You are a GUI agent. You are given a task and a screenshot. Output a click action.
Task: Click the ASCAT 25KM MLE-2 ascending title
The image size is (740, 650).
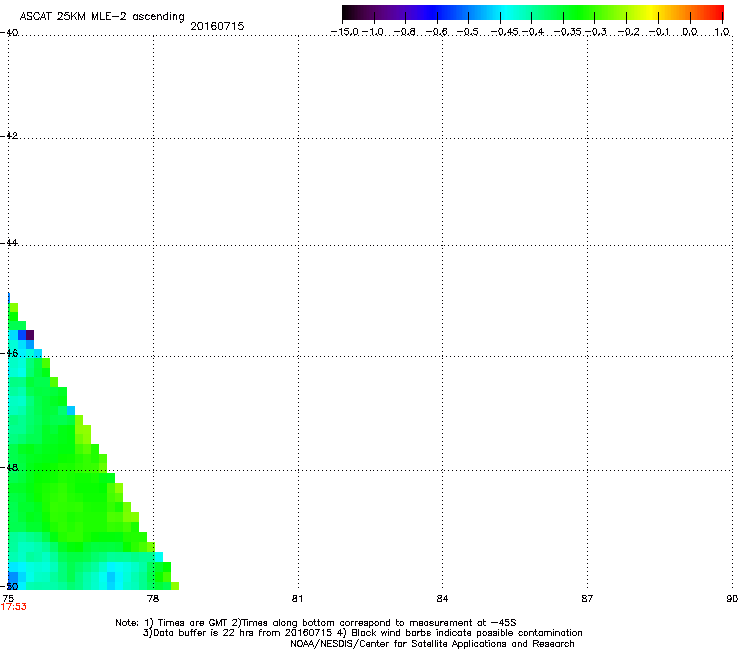(x=102, y=17)
